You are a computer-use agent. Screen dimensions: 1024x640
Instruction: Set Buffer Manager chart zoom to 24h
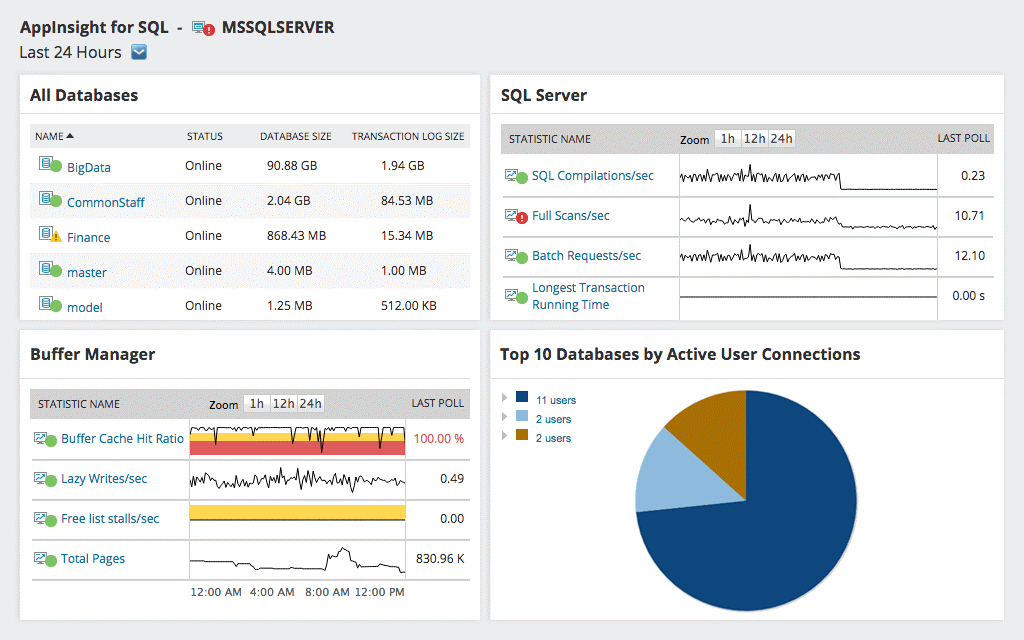point(310,404)
